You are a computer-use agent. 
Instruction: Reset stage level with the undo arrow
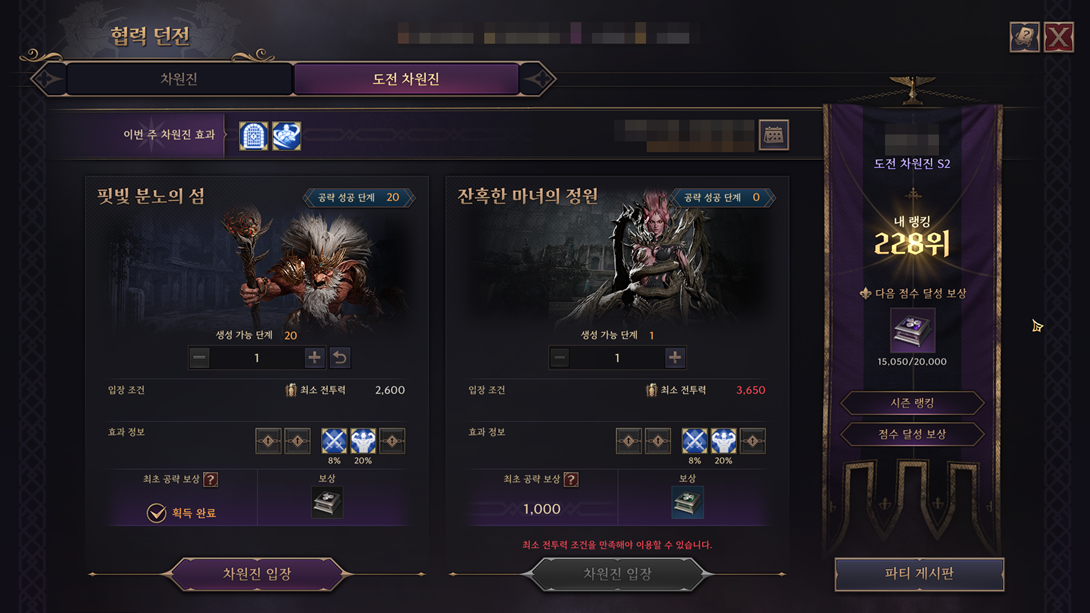click(x=340, y=357)
